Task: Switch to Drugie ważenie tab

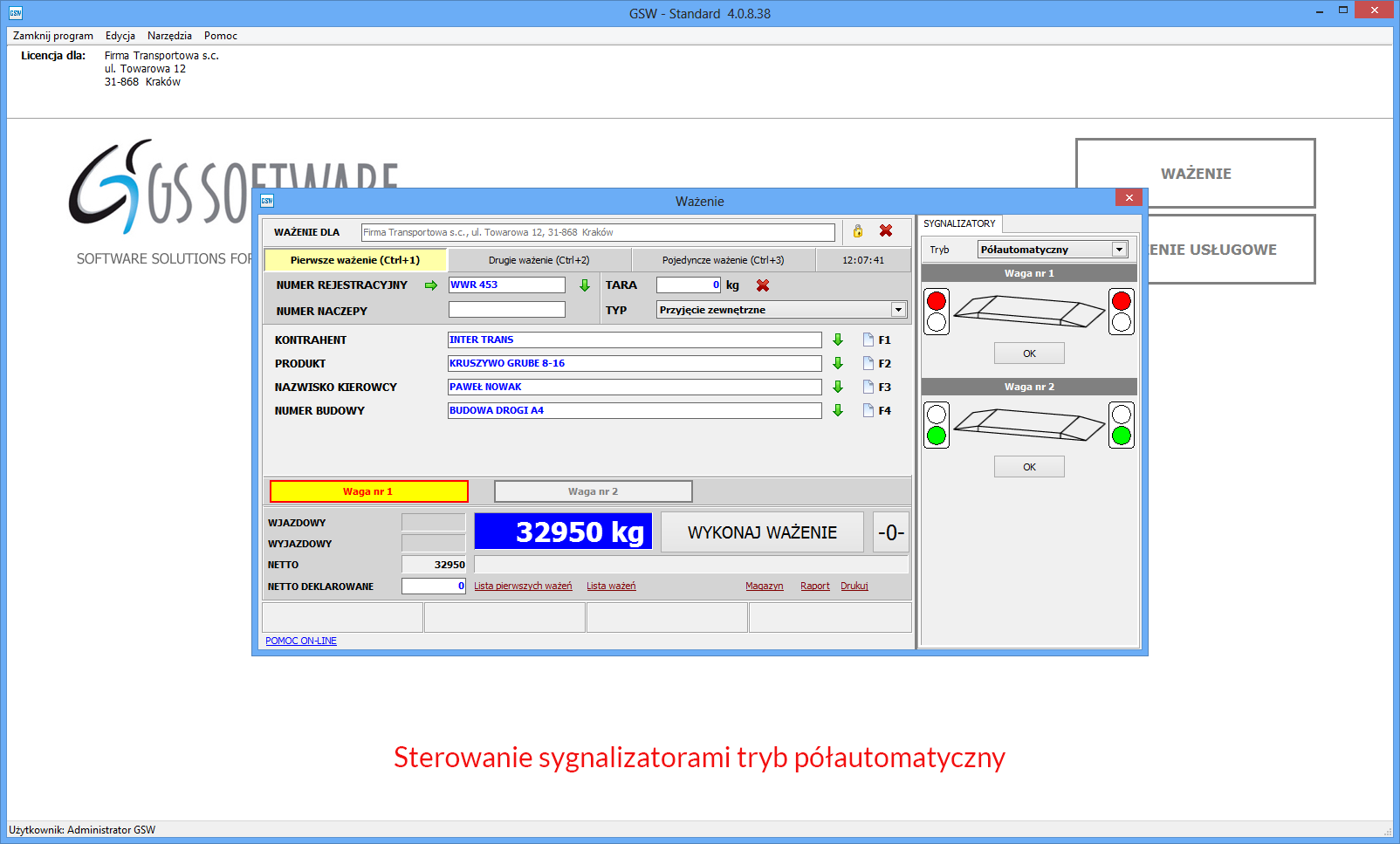Action: 539,260
